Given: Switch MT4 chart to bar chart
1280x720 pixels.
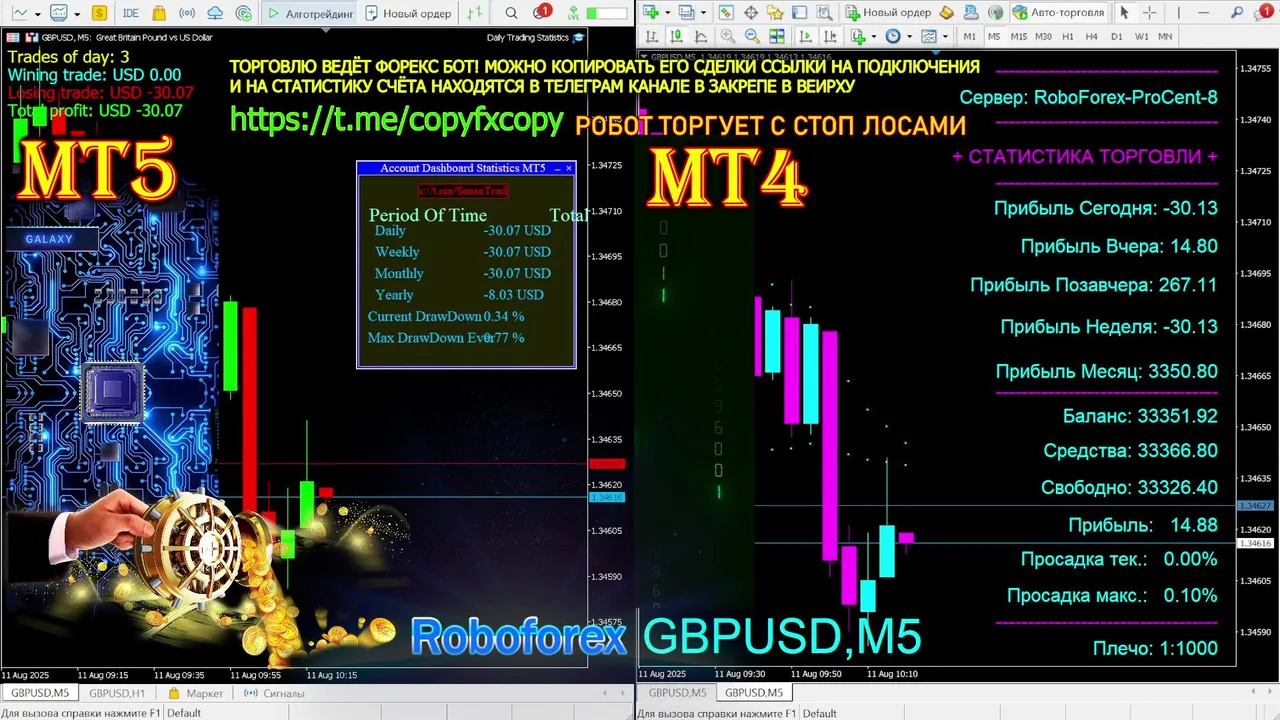Looking at the screenshot, I should tap(651, 36).
